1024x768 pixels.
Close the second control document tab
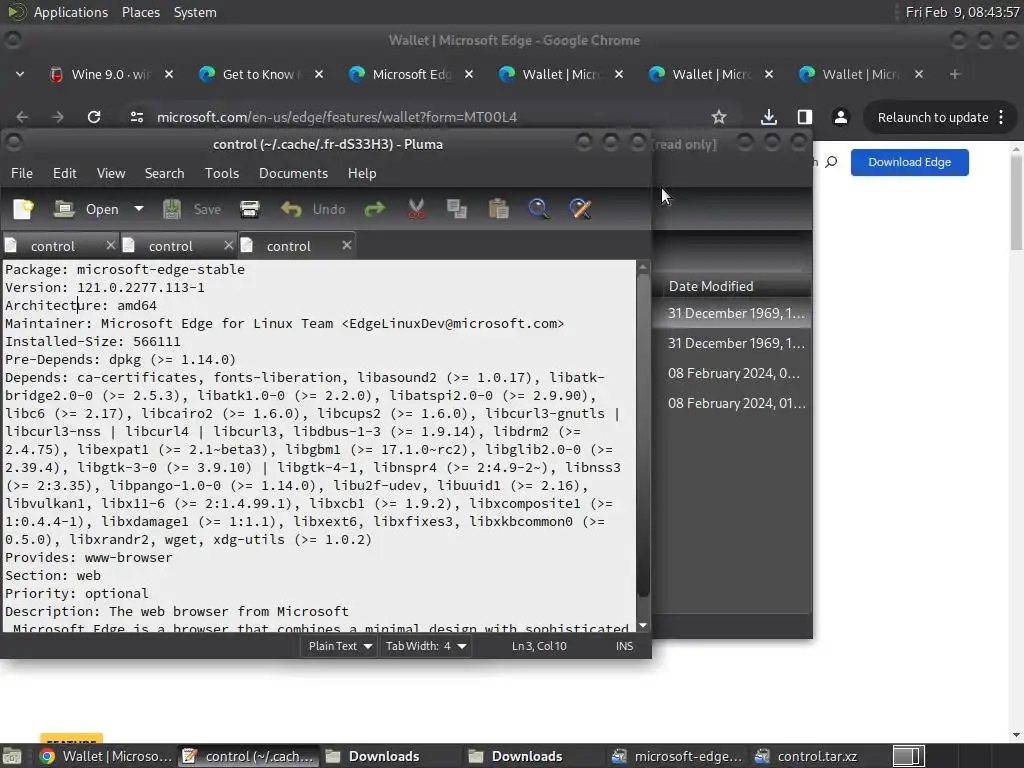(229, 246)
